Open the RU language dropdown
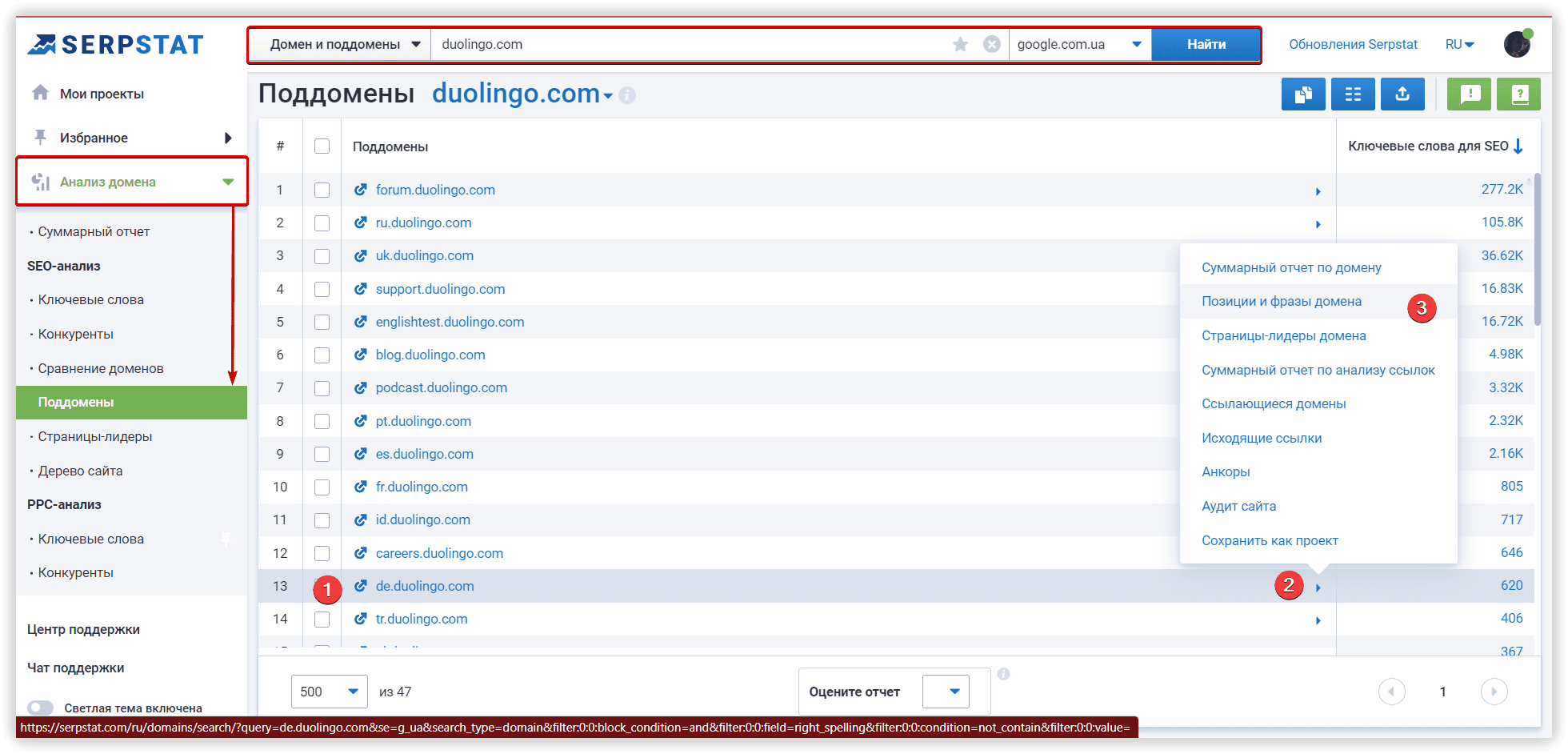The height and width of the screenshot is (754, 1568). click(1460, 44)
